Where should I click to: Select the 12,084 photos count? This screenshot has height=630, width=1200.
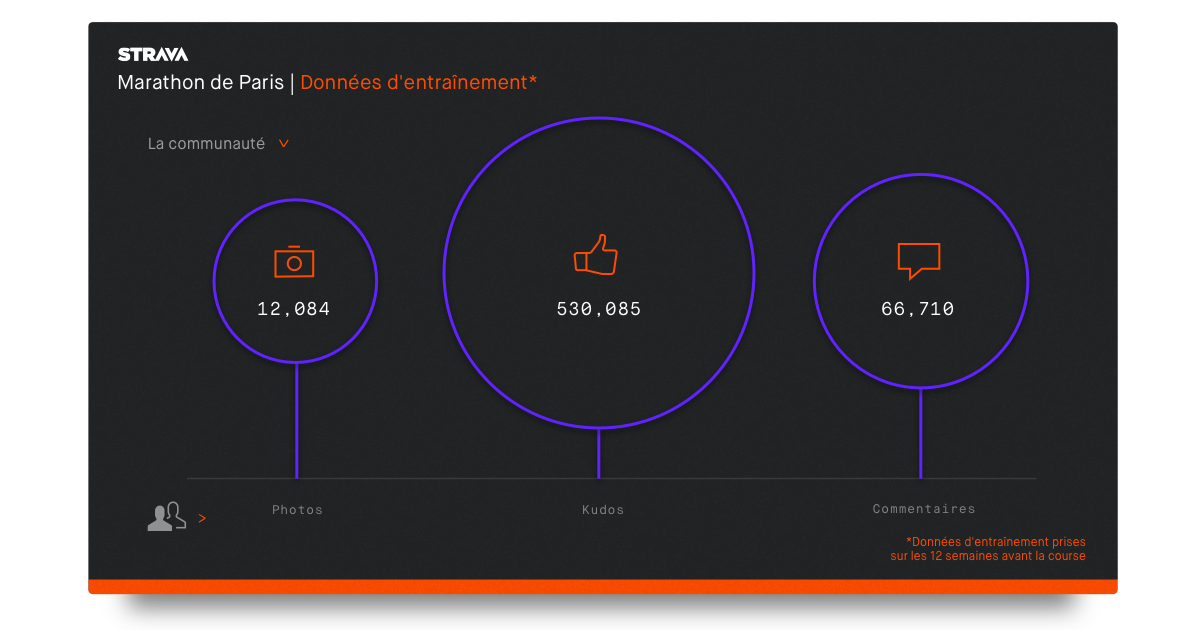(x=293, y=309)
